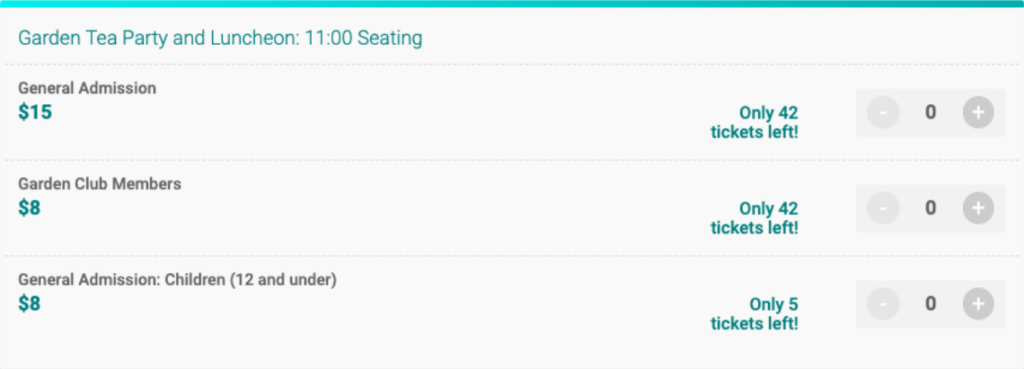Click the teal bar above the title
Screen dimensions: 1024x369
pos(512,3)
